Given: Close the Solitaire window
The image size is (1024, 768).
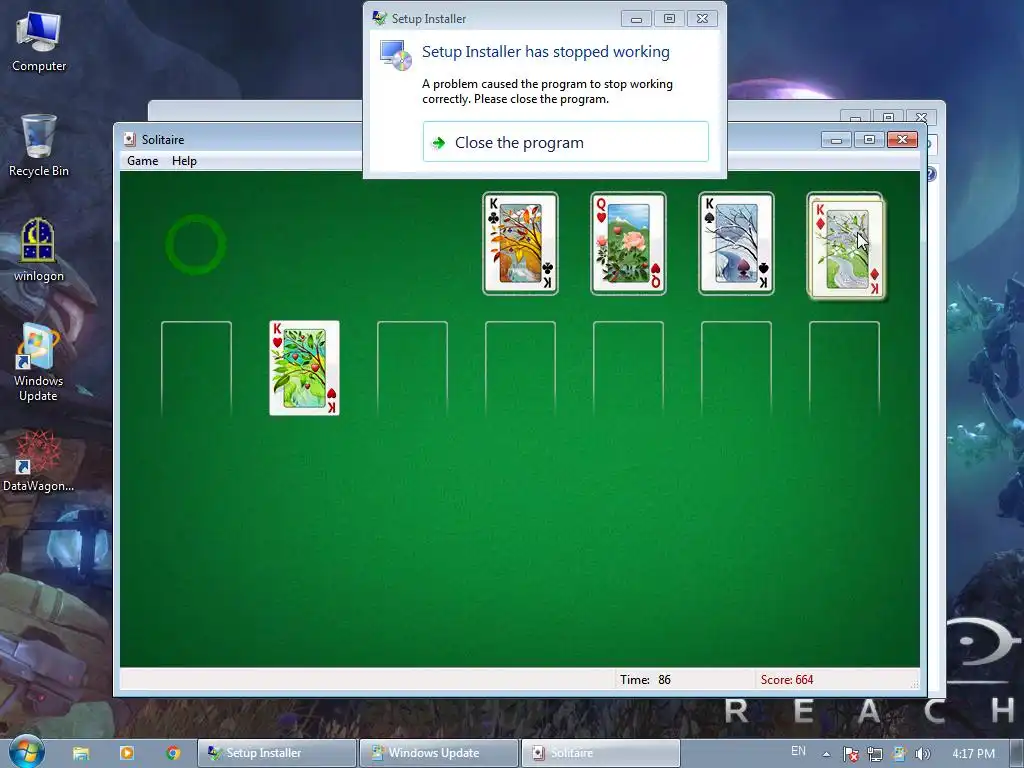Looking at the screenshot, I should 903,139.
